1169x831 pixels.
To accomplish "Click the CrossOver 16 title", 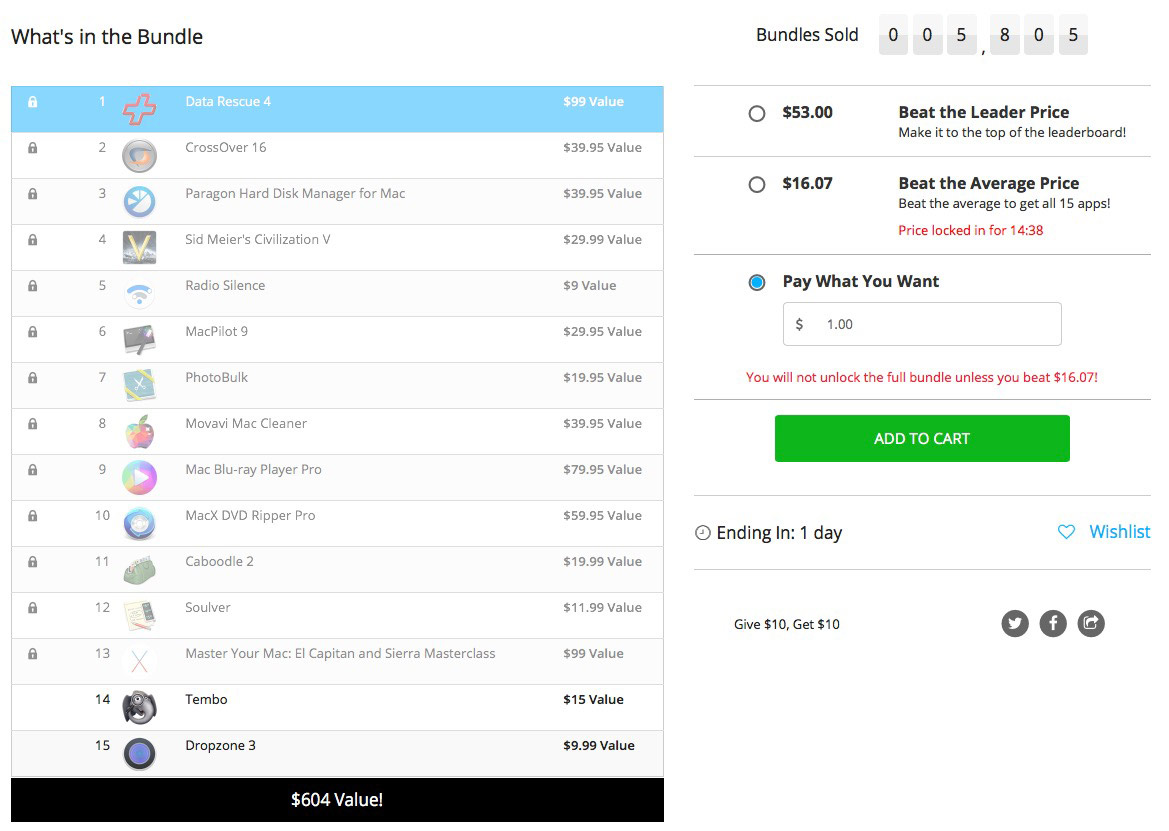I will point(226,148).
